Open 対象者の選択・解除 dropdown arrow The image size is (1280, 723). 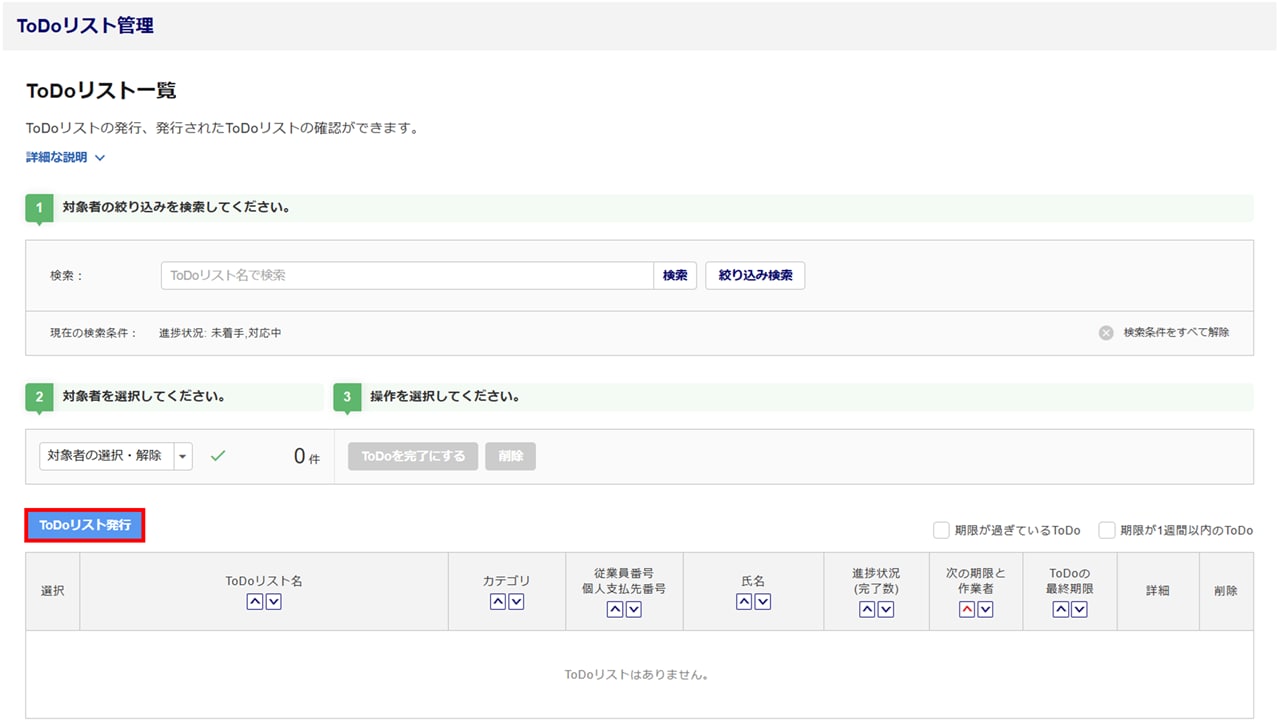point(183,456)
